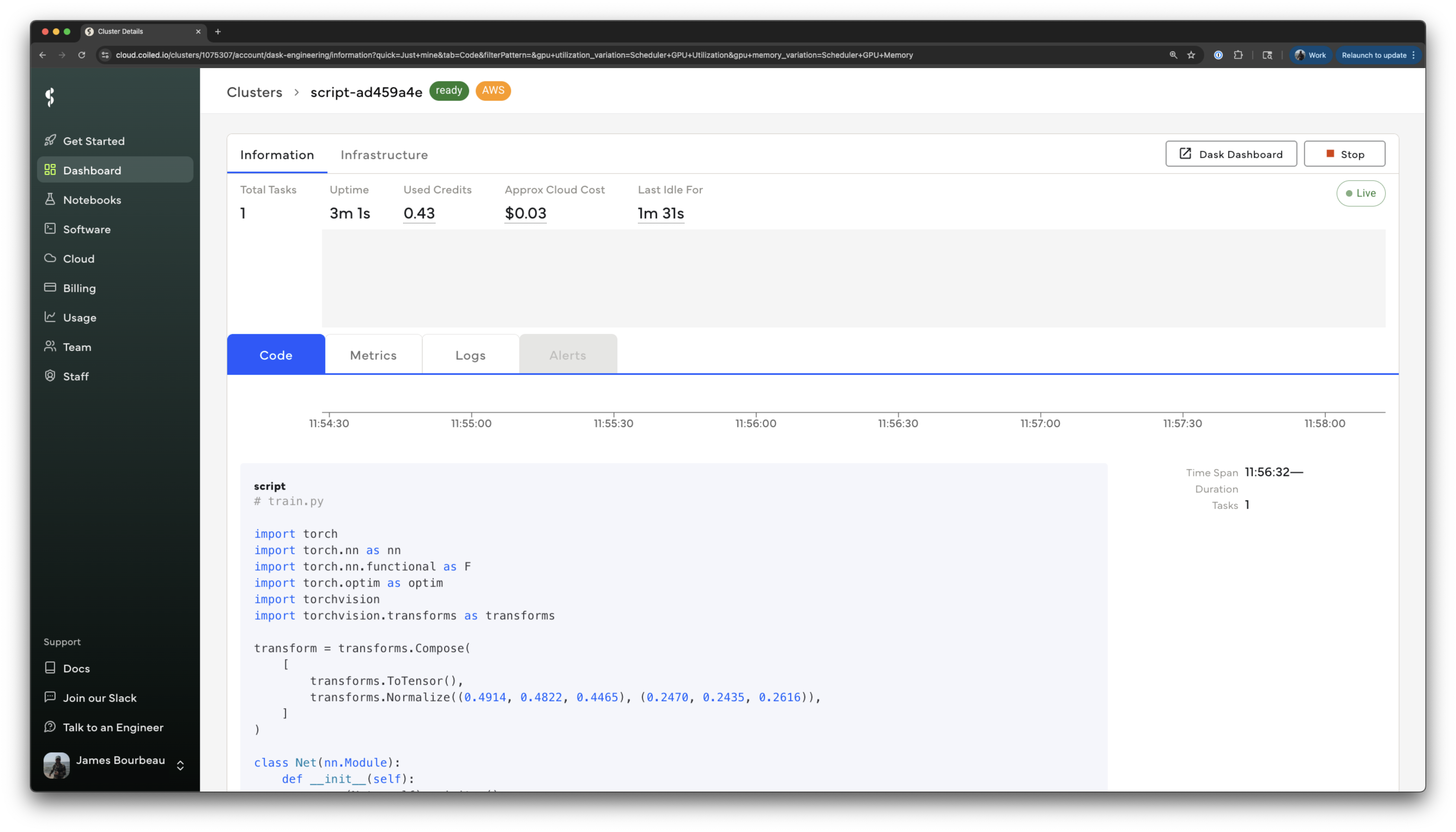
Task: Select the Alerts tab
Action: click(568, 354)
